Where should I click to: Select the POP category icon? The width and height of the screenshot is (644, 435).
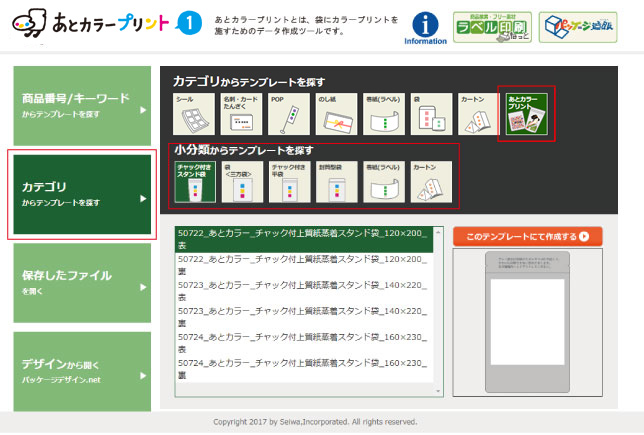click(289, 114)
